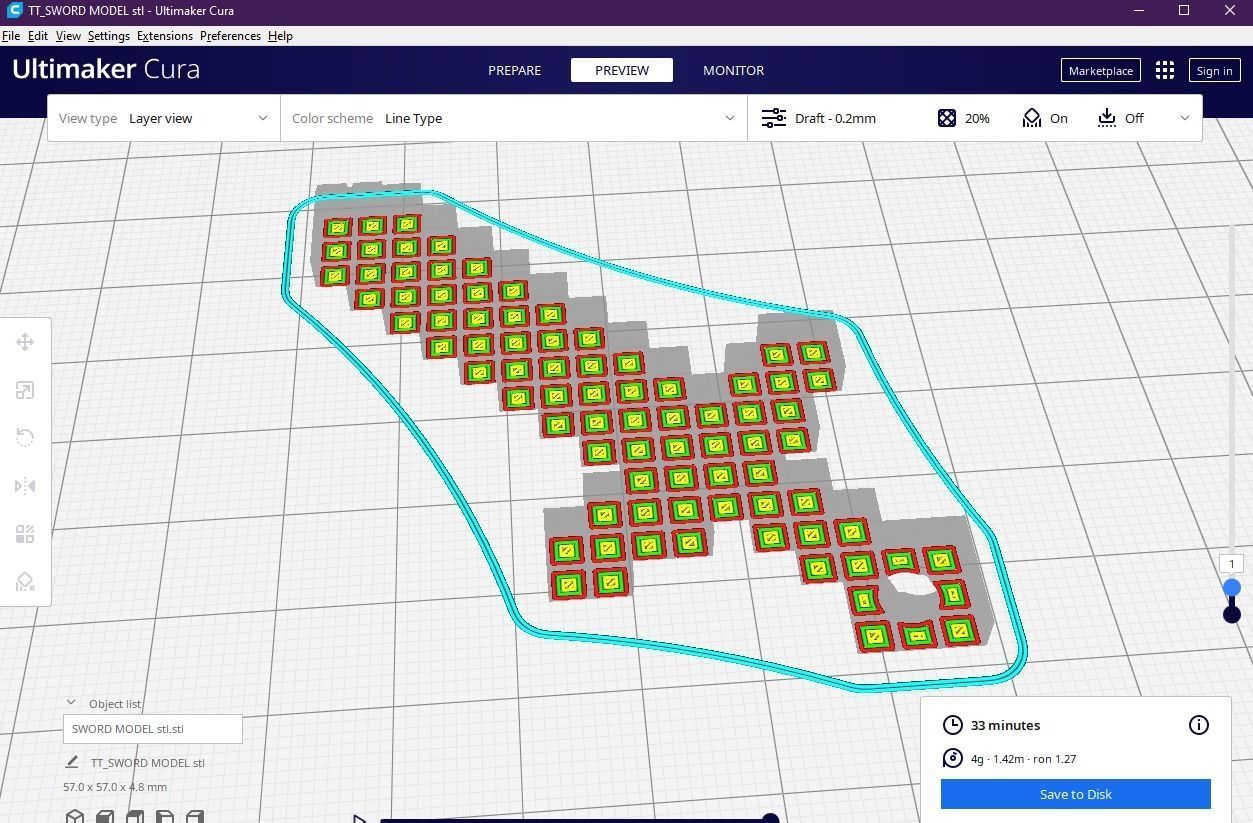Select the Move tool in the left toolbar
This screenshot has height=823, width=1253.
coord(25,342)
